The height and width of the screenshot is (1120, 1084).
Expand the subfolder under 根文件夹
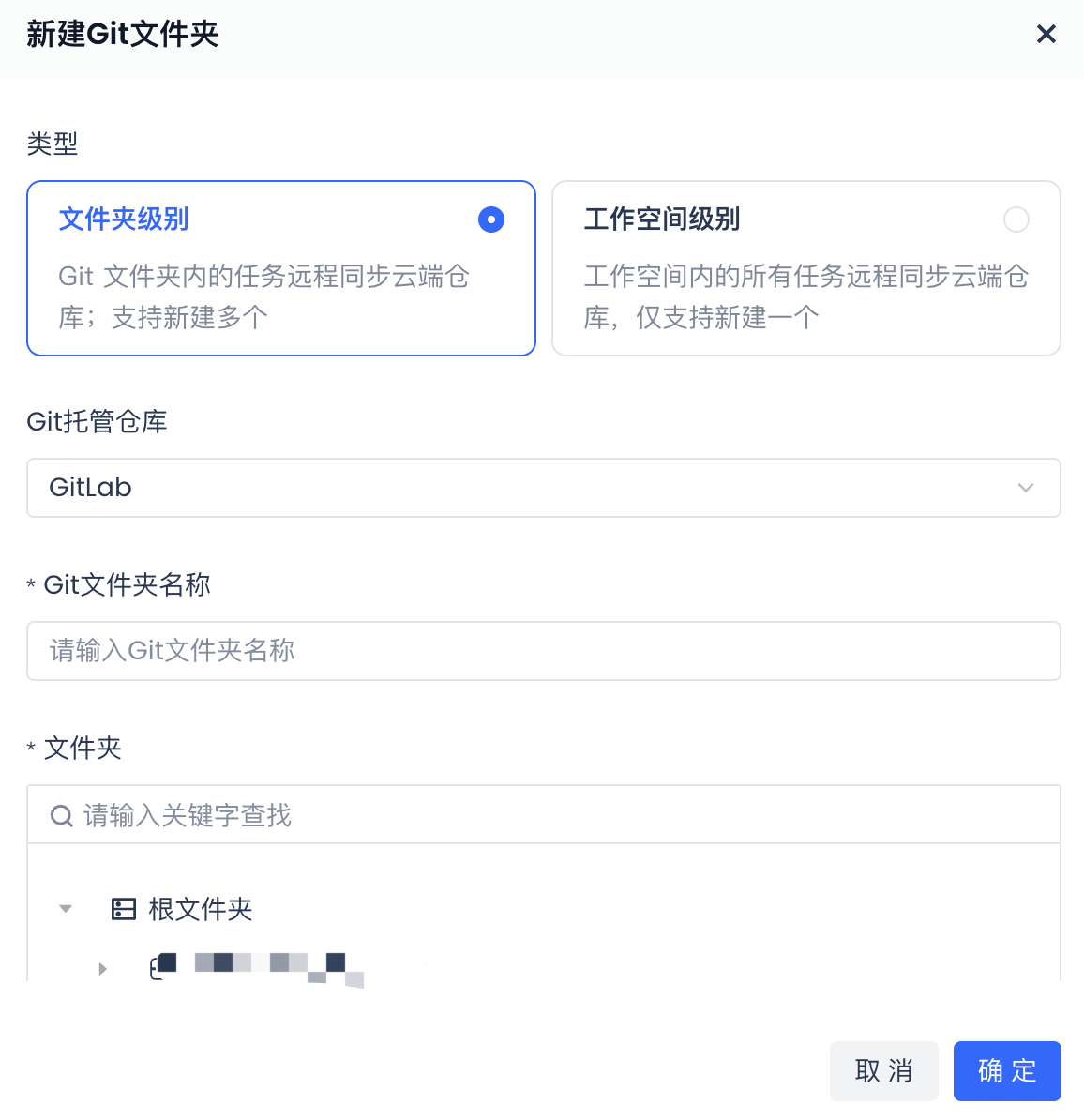click(103, 969)
